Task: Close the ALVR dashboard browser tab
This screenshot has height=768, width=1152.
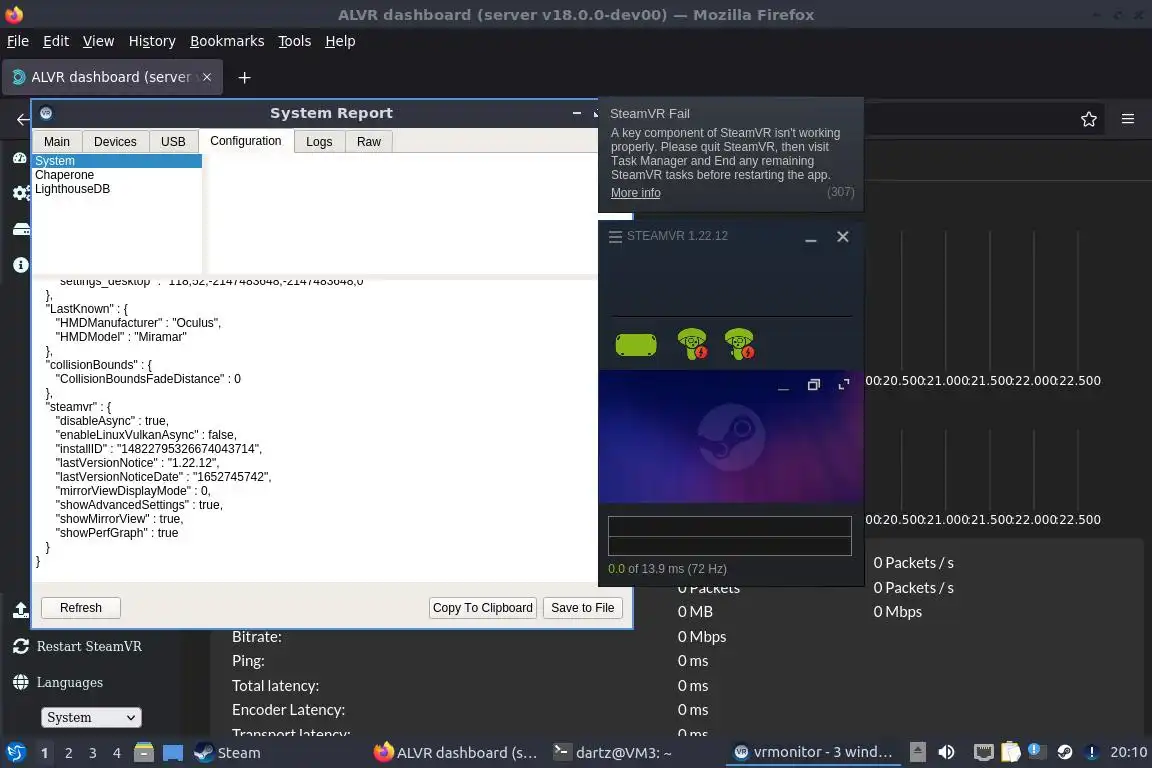Action: [x=207, y=77]
